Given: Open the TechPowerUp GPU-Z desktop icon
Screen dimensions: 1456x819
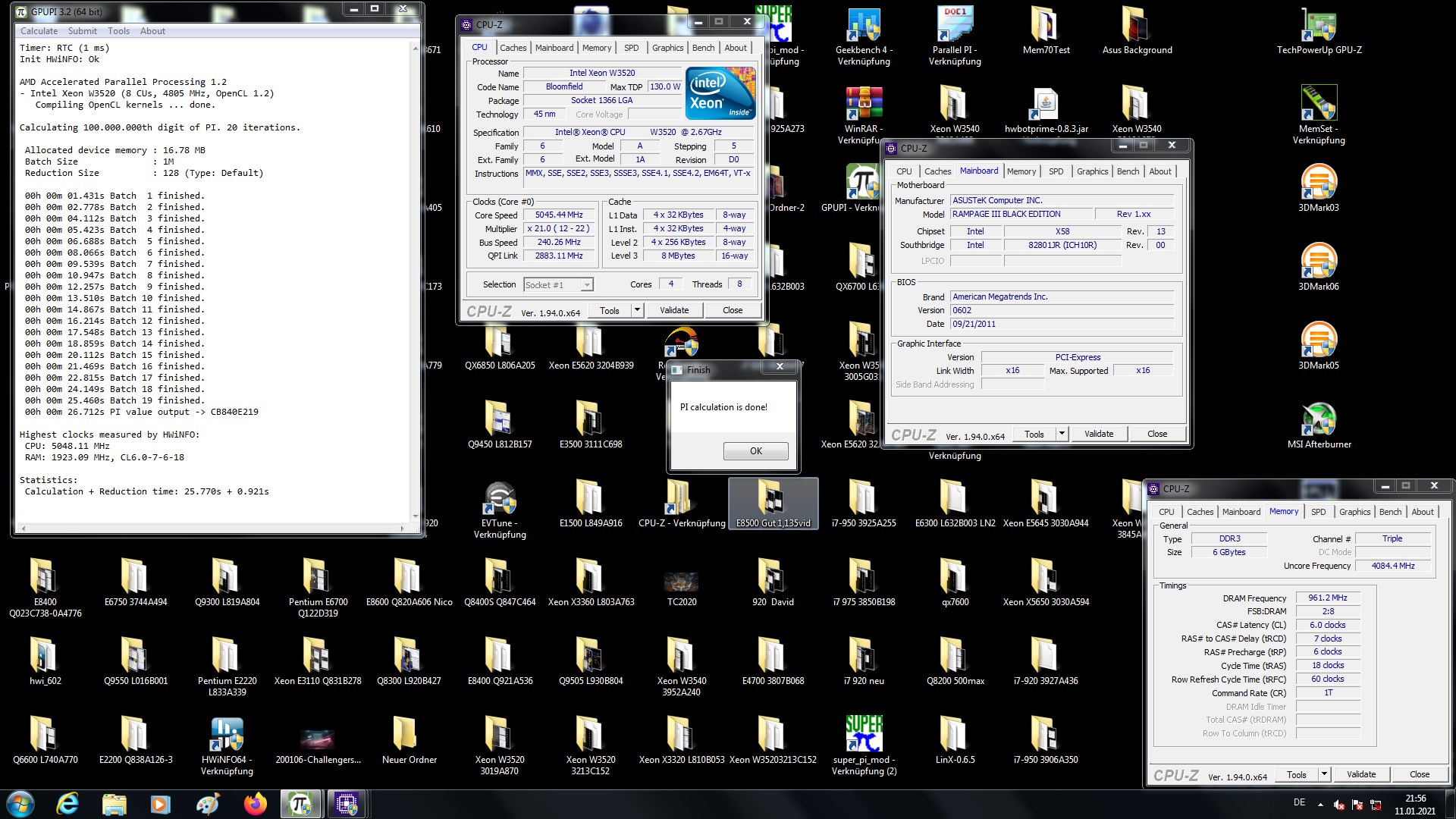Looking at the screenshot, I should (1319, 32).
